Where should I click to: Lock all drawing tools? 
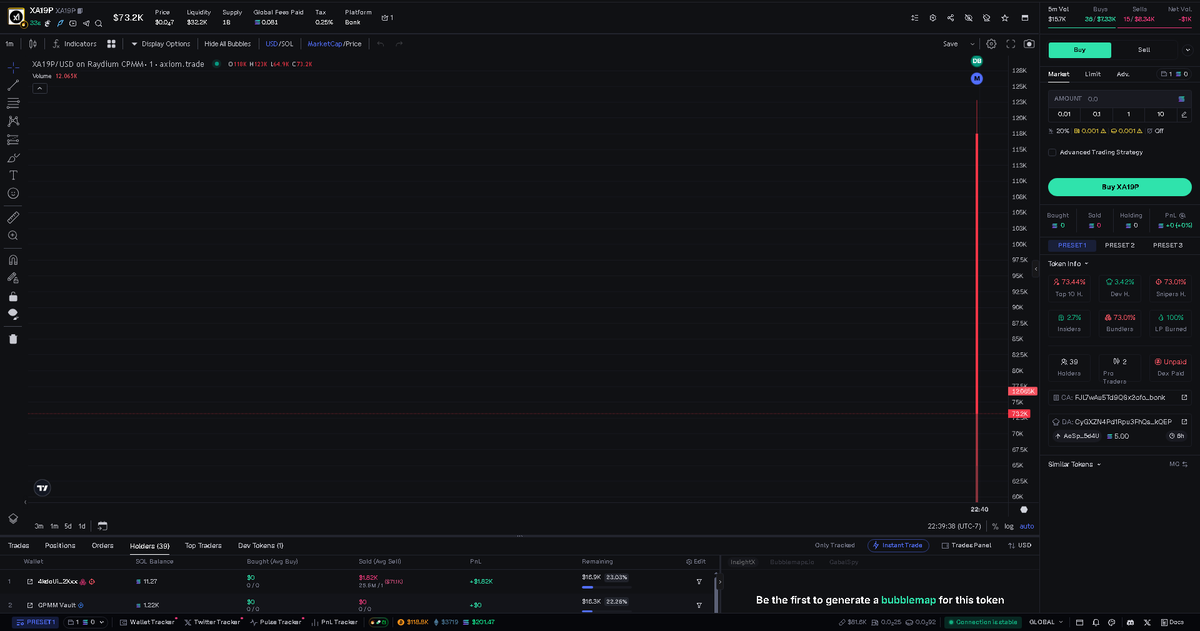[x=13, y=296]
